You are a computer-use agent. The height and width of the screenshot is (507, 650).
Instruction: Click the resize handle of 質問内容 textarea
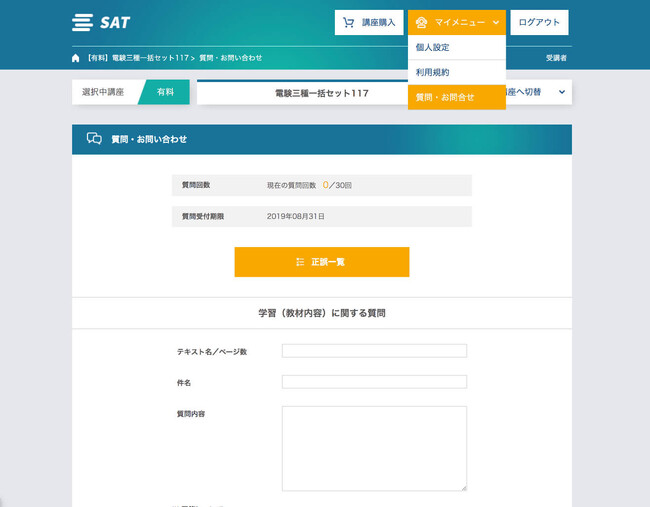tap(463, 487)
